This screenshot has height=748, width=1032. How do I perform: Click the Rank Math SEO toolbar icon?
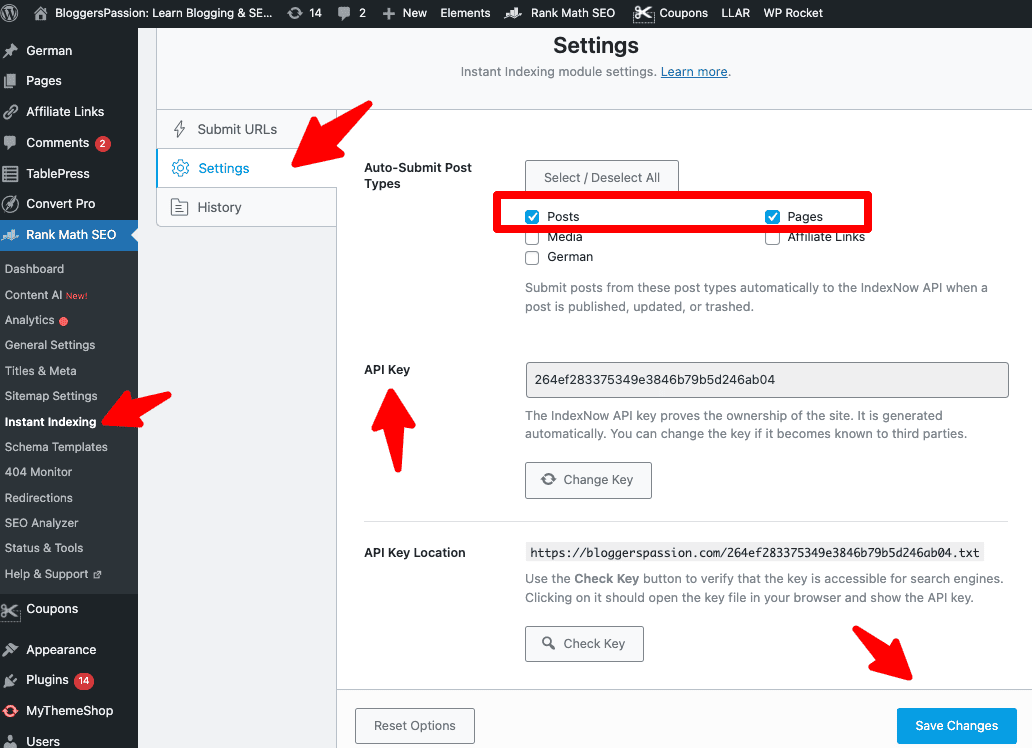tap(512, 13)
